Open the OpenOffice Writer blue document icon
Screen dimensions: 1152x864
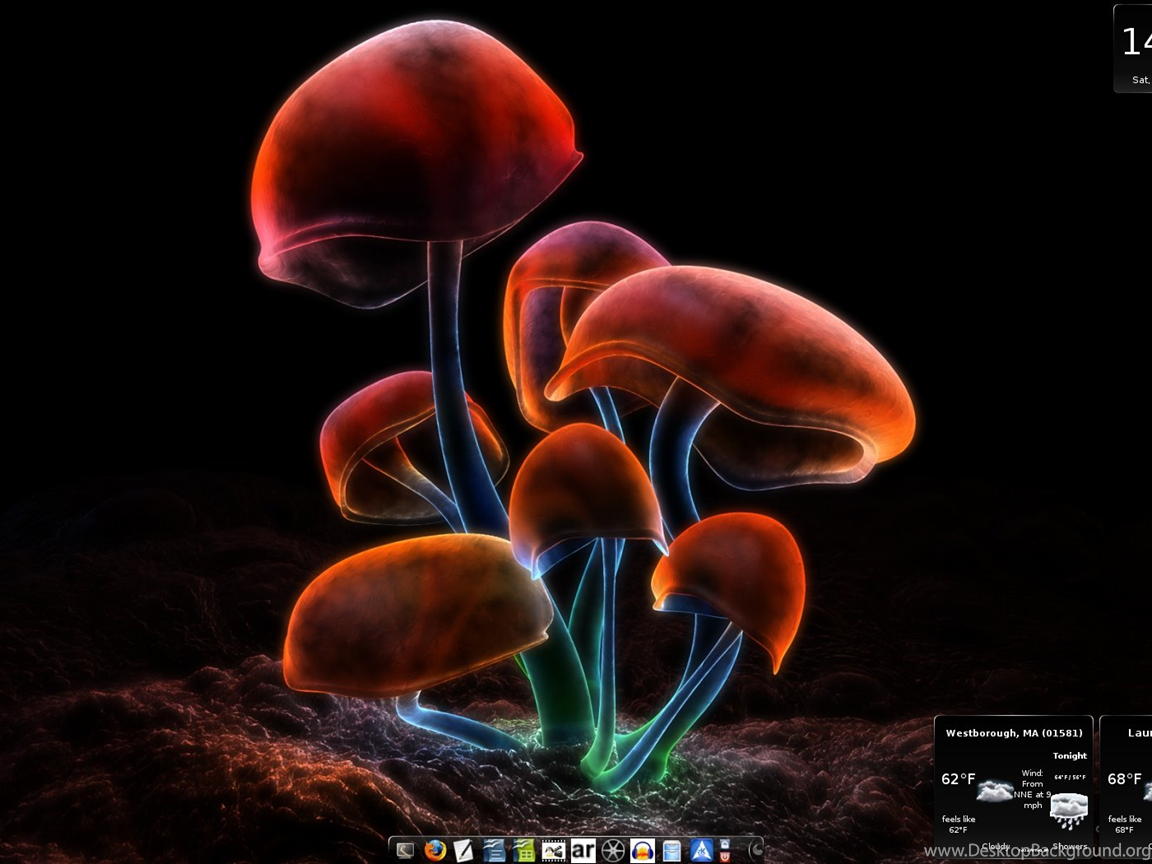493,850
